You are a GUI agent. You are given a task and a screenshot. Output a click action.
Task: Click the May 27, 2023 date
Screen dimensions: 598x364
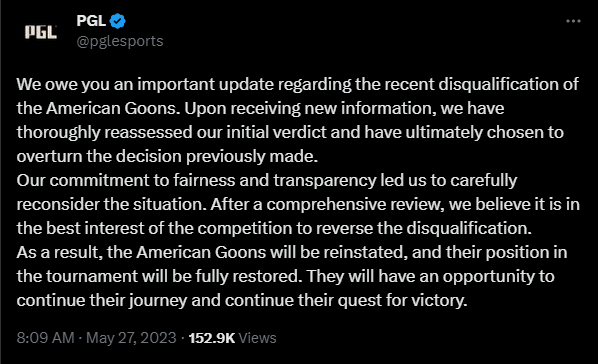click(x=131, y=338)
